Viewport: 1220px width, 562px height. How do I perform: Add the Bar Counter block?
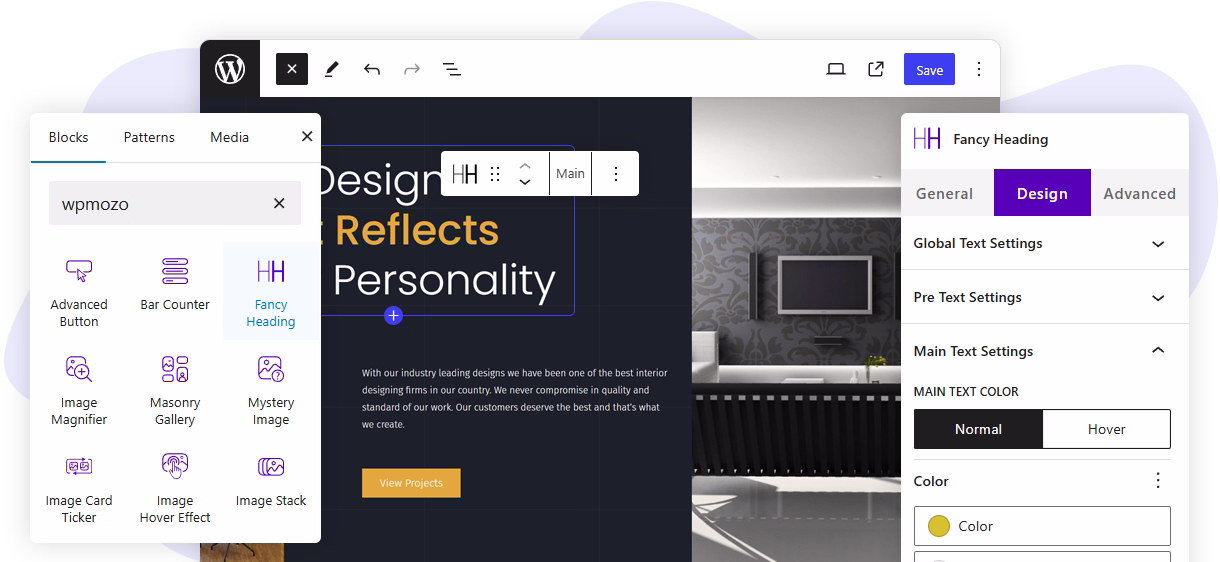point(175,284)
